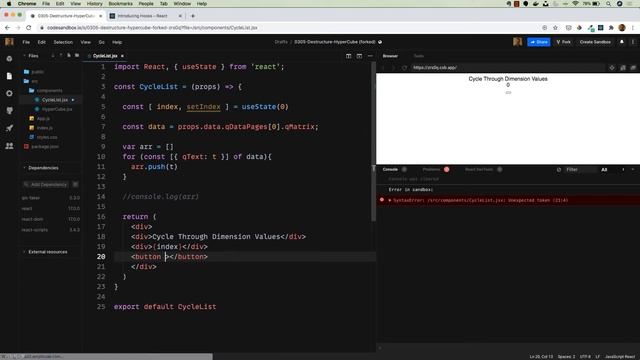The width and height of the screenshot is (640, 360).
Task: Open the CodeSandbox File menu
Action: (x=26, y=42)
